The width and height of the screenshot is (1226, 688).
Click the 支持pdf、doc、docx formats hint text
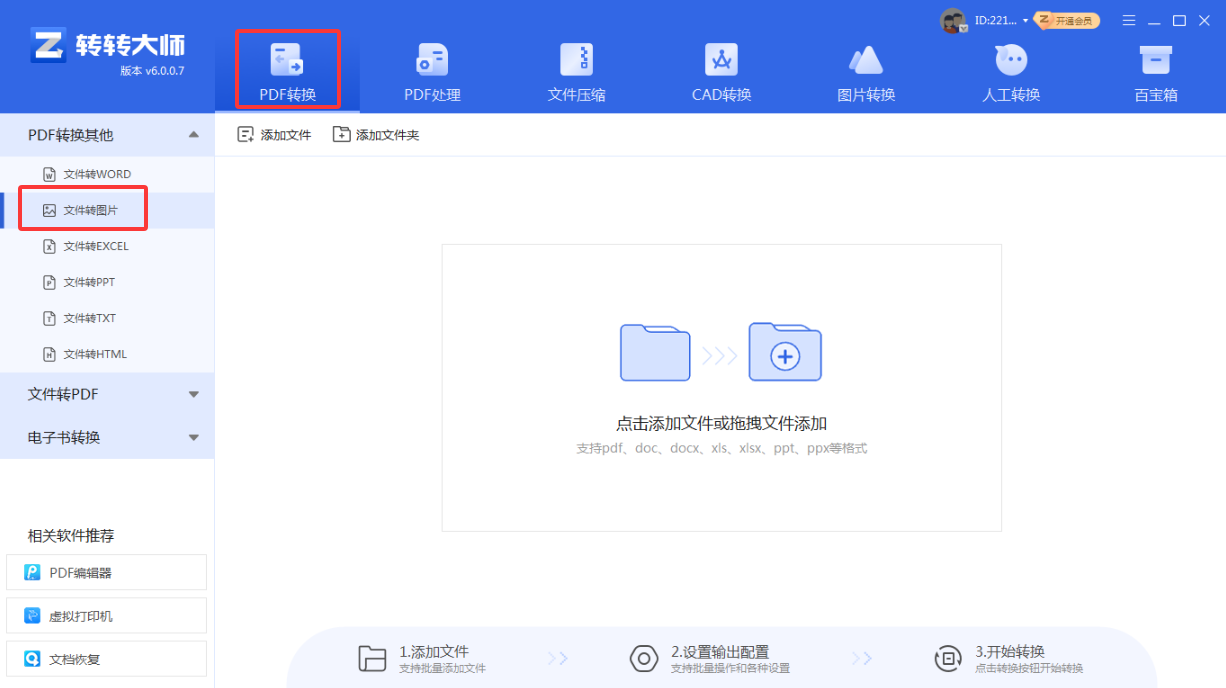[721, 448]
